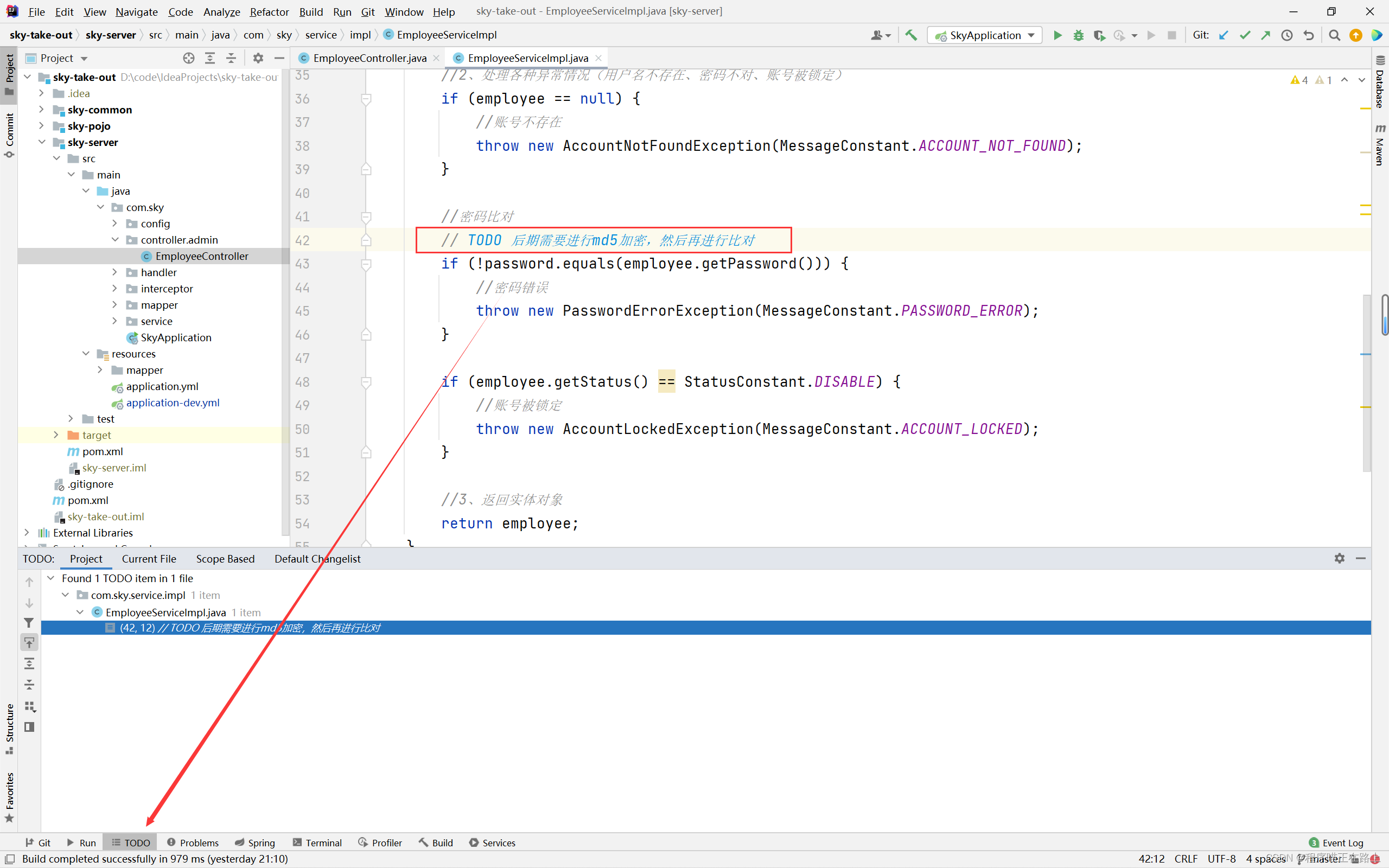The height and width of the screenshot is (868, 1389).
Task: Click the Debug application icon
Action: click(x=1079, y=35)
